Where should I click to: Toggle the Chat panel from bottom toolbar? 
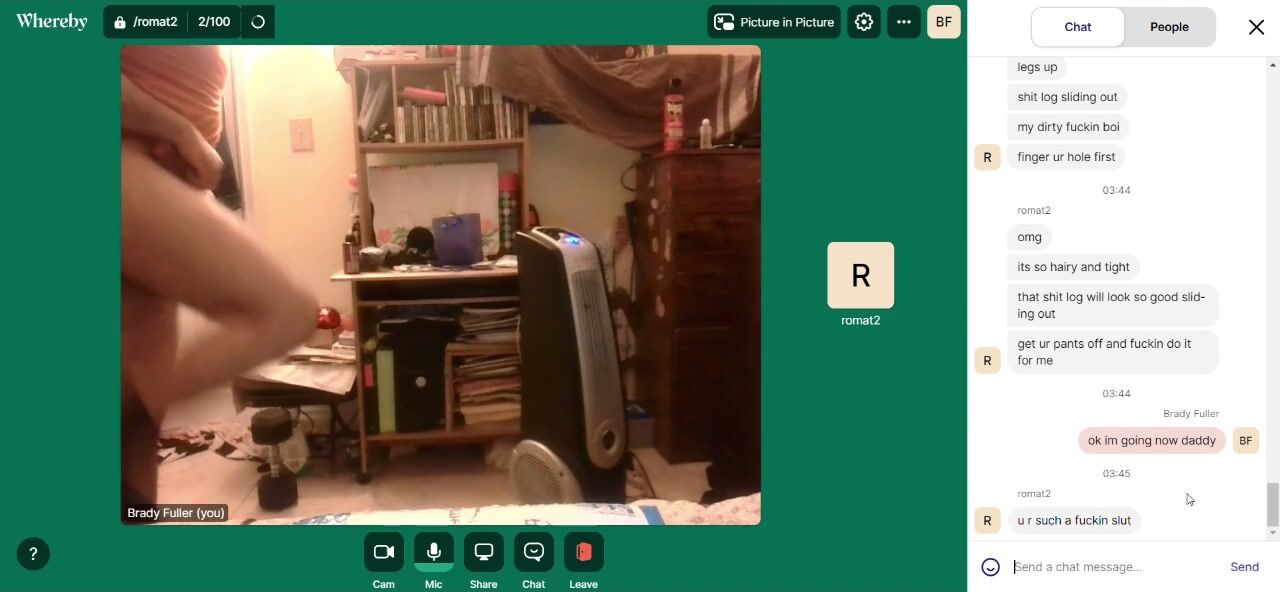534,552
